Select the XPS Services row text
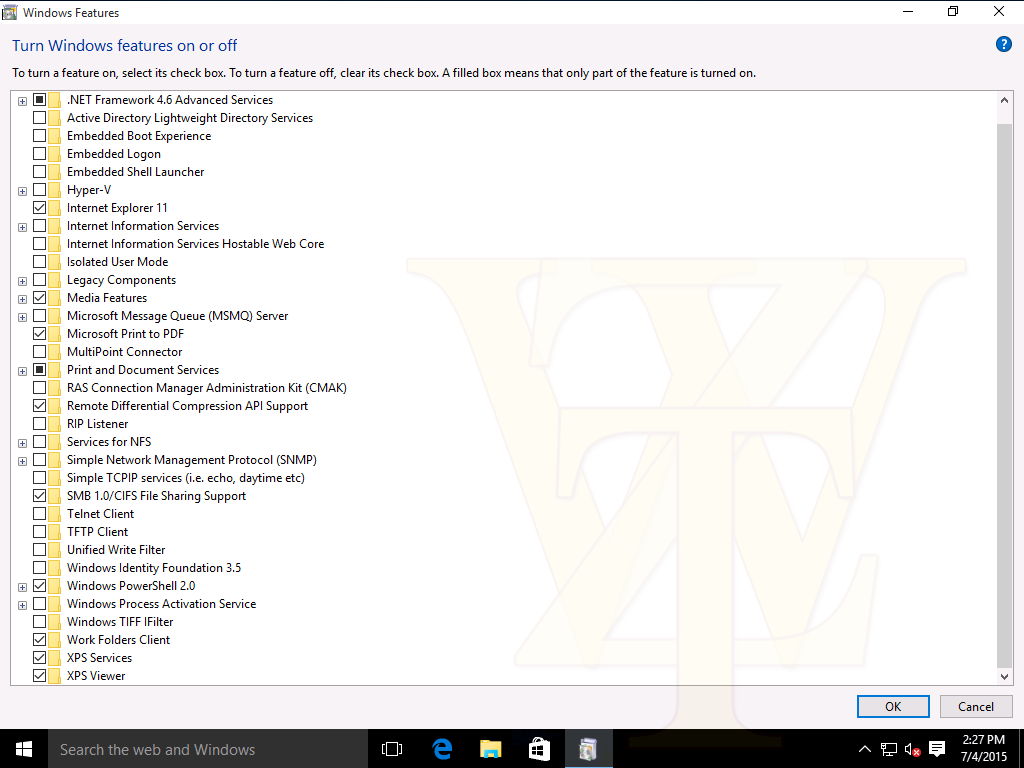1024x768 pixels. (99, 658)
